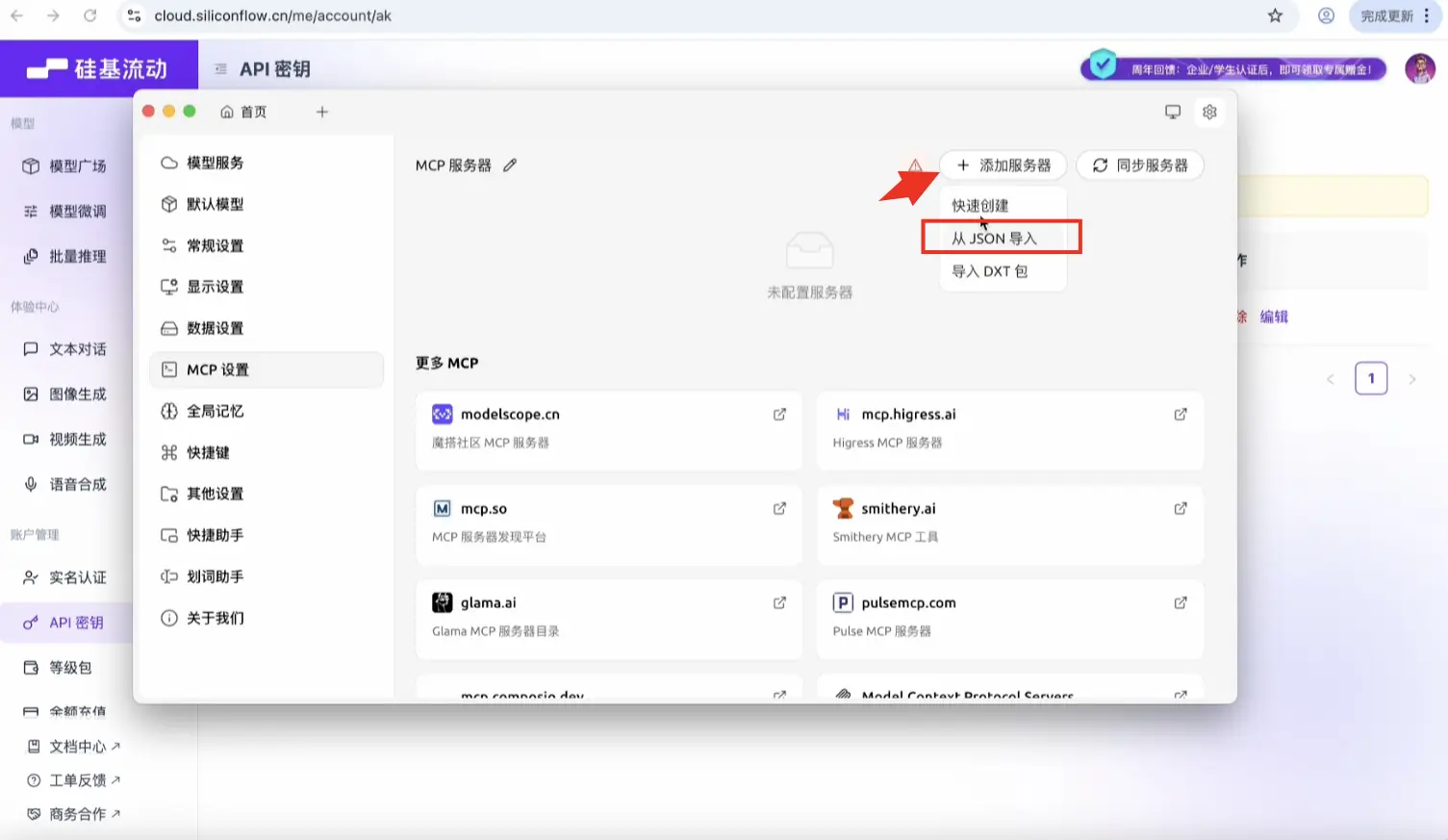Collapse the sidebar using icon beside API 密钥
This screenshot has height=840, width=1448.
tap(220, 69)
